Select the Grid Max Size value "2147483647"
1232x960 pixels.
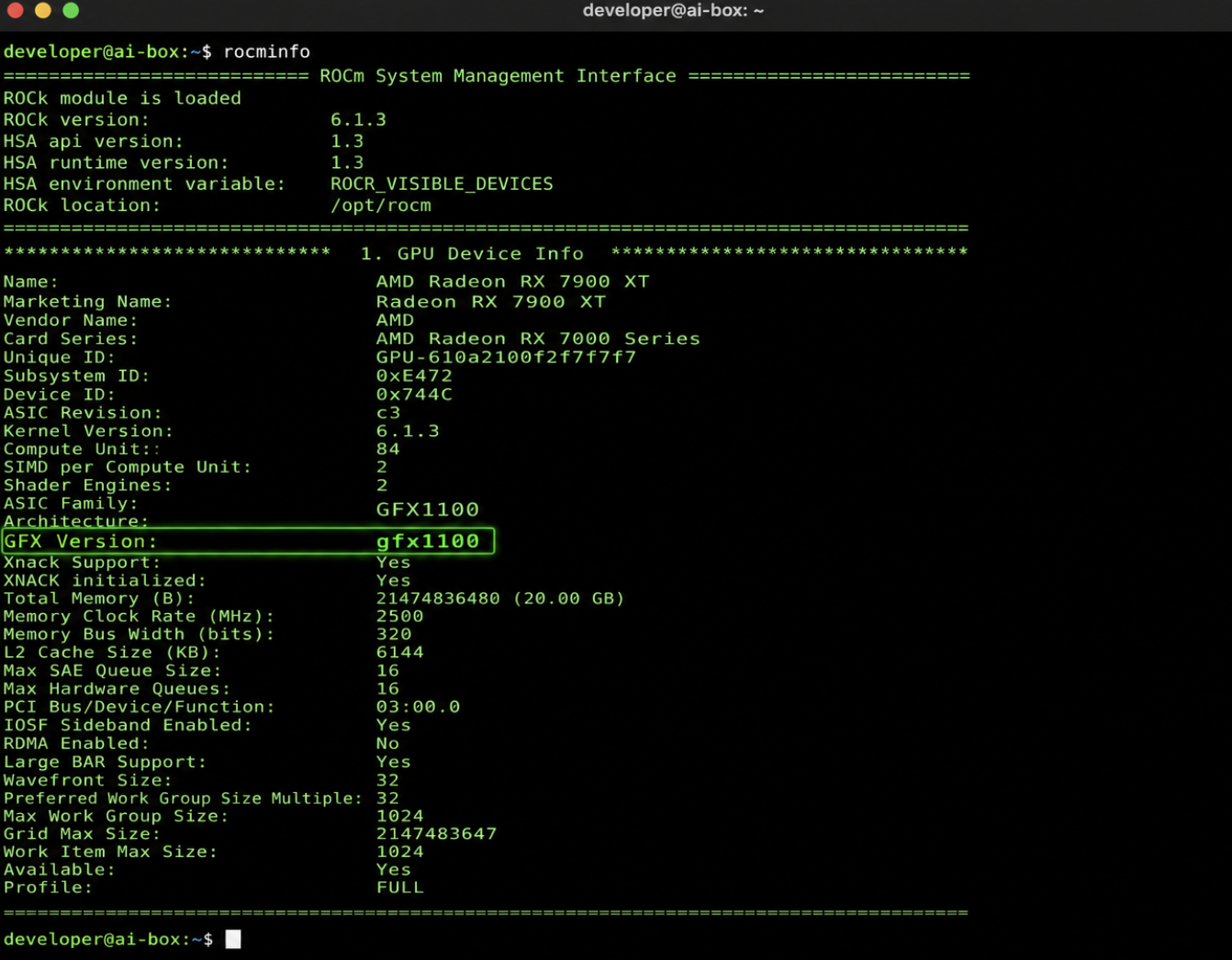point(436,833)
